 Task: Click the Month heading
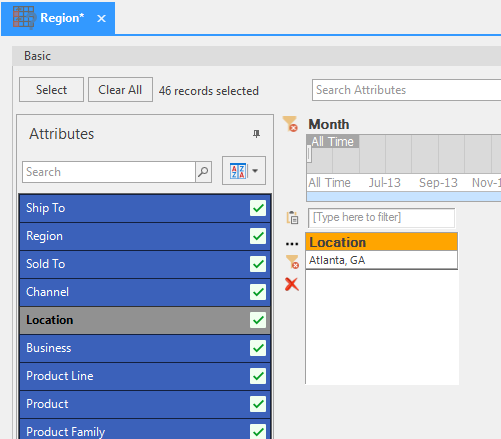[x=329, y=124]
